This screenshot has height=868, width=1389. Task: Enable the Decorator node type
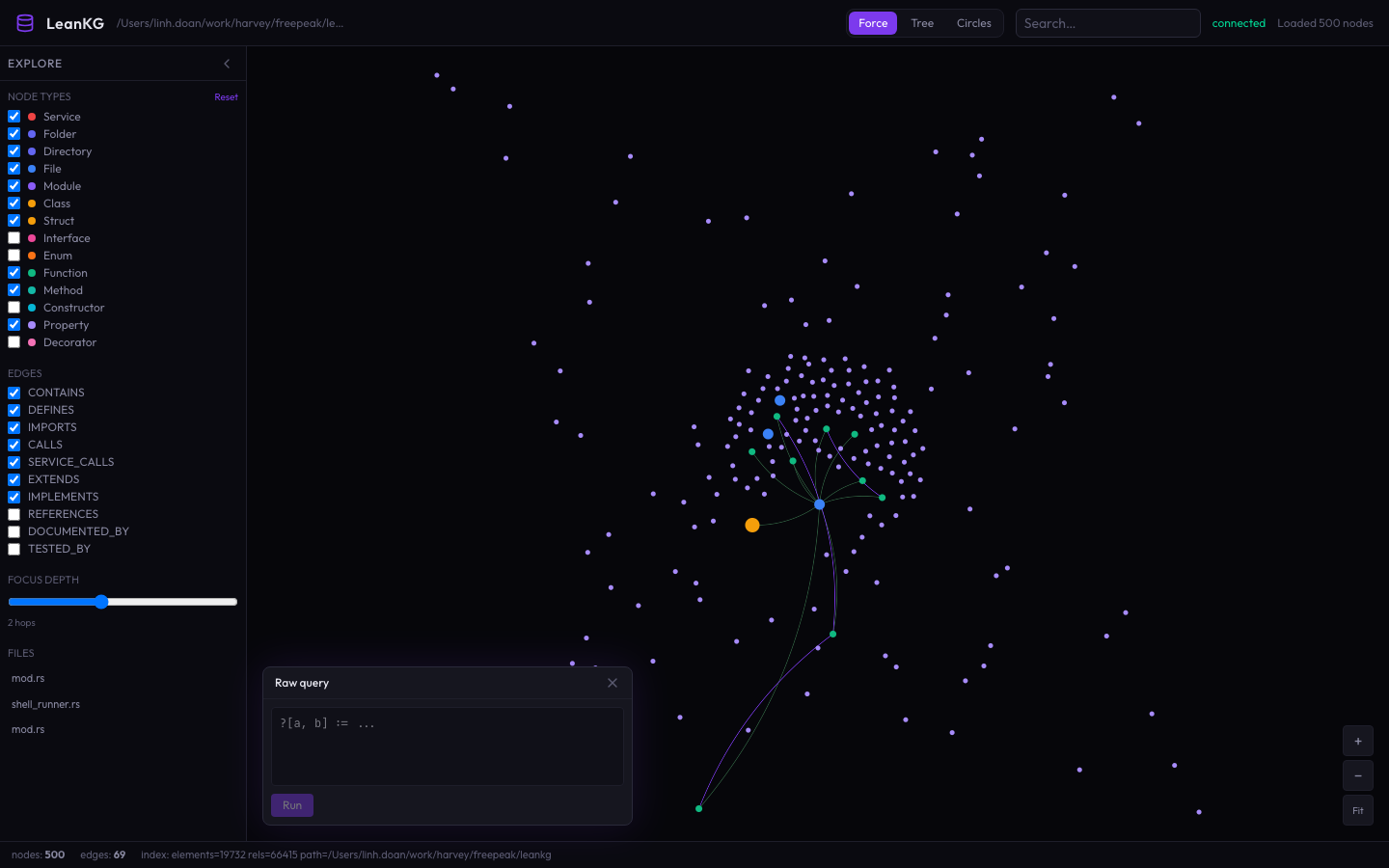[x=14, y=342]
